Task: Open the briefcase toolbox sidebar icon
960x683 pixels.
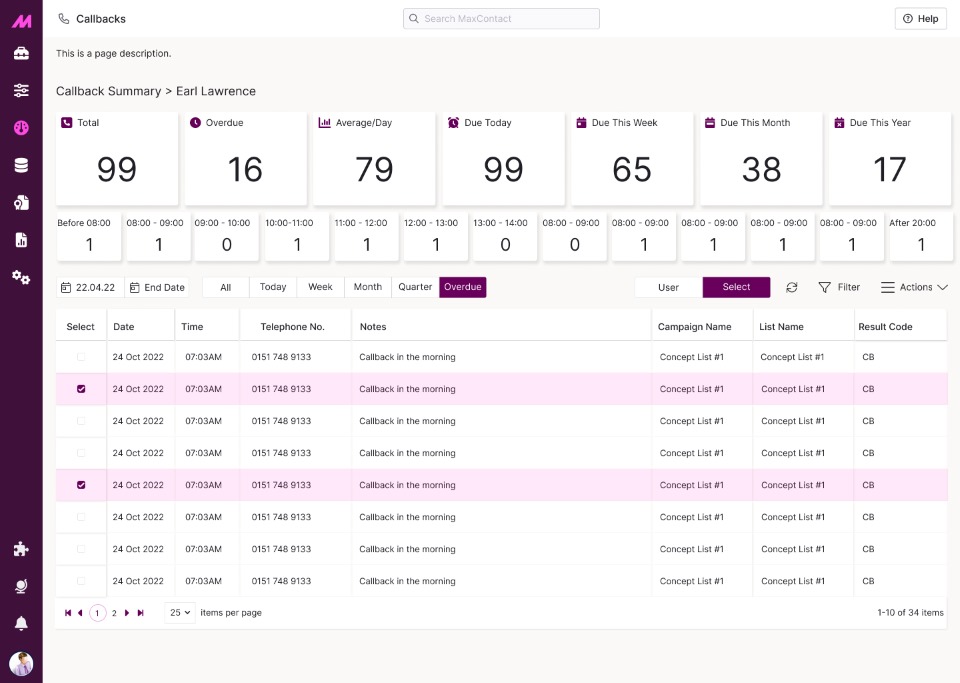Action: (21, 54)
